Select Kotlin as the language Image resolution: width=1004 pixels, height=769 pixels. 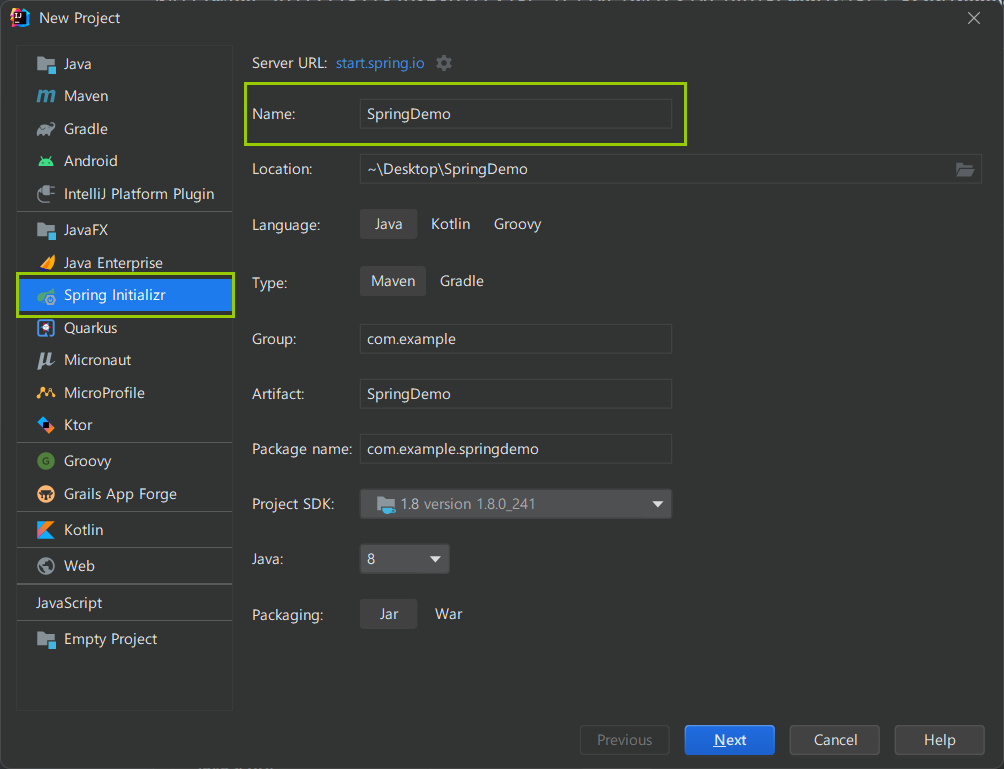tap(451, 224)
